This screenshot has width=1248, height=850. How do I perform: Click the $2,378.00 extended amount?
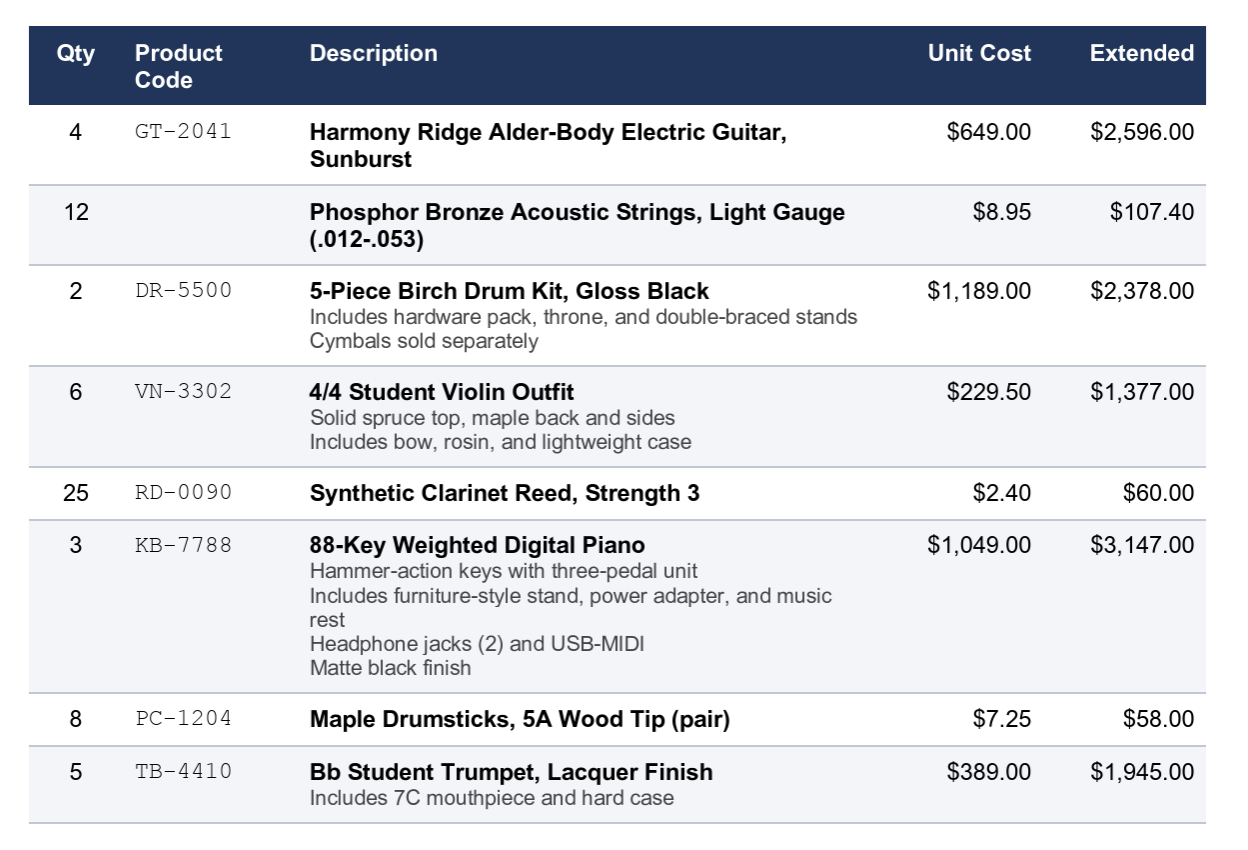pyautogui.click(x=1142, y=291)
